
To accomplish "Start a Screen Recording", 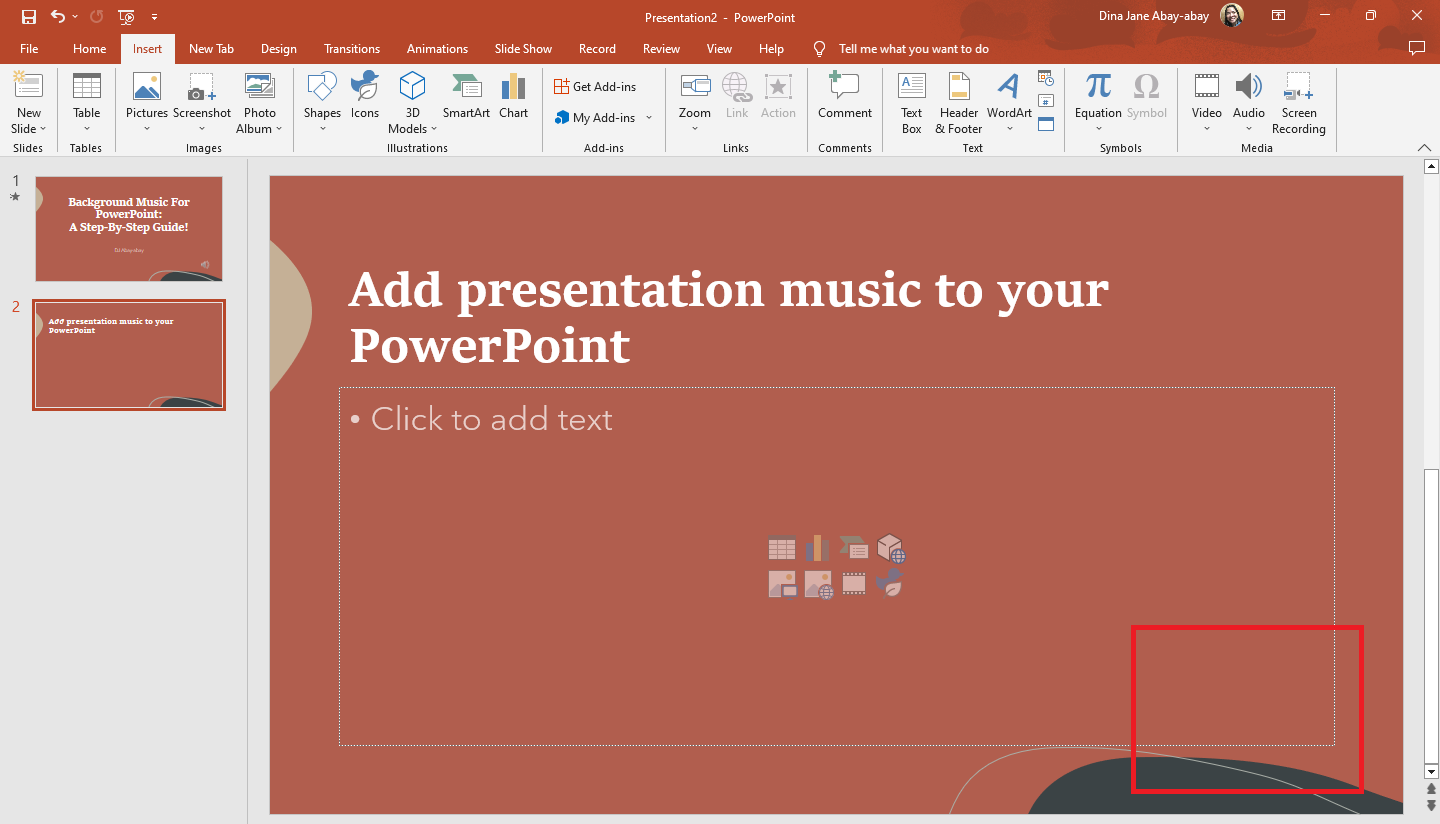I will [x=1298, y=100].
